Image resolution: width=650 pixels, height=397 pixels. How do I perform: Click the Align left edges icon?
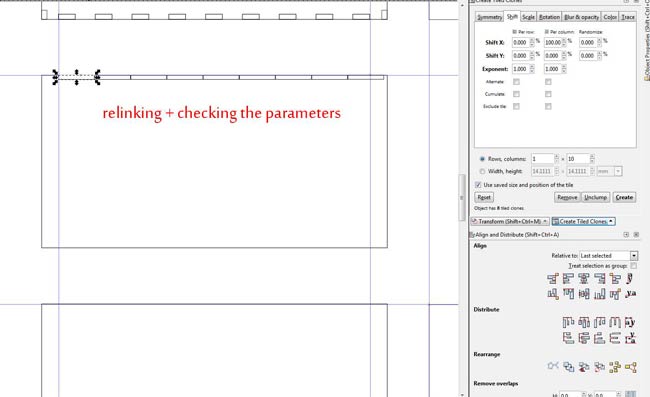[x=568, y=279]
